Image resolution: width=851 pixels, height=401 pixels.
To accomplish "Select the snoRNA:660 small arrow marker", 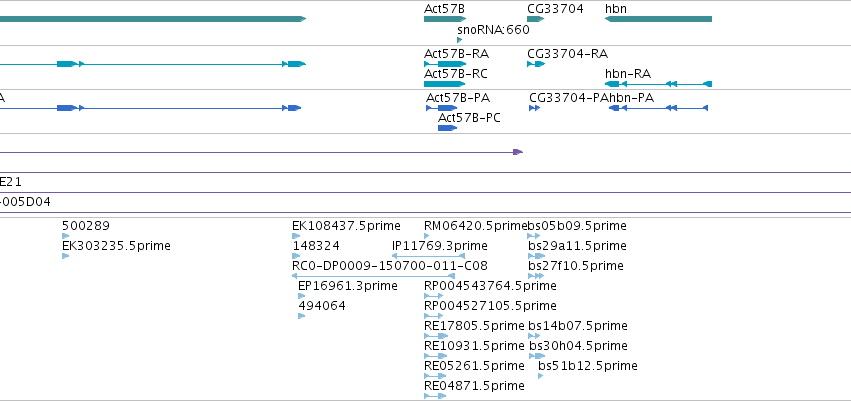I will click(460, 40).
